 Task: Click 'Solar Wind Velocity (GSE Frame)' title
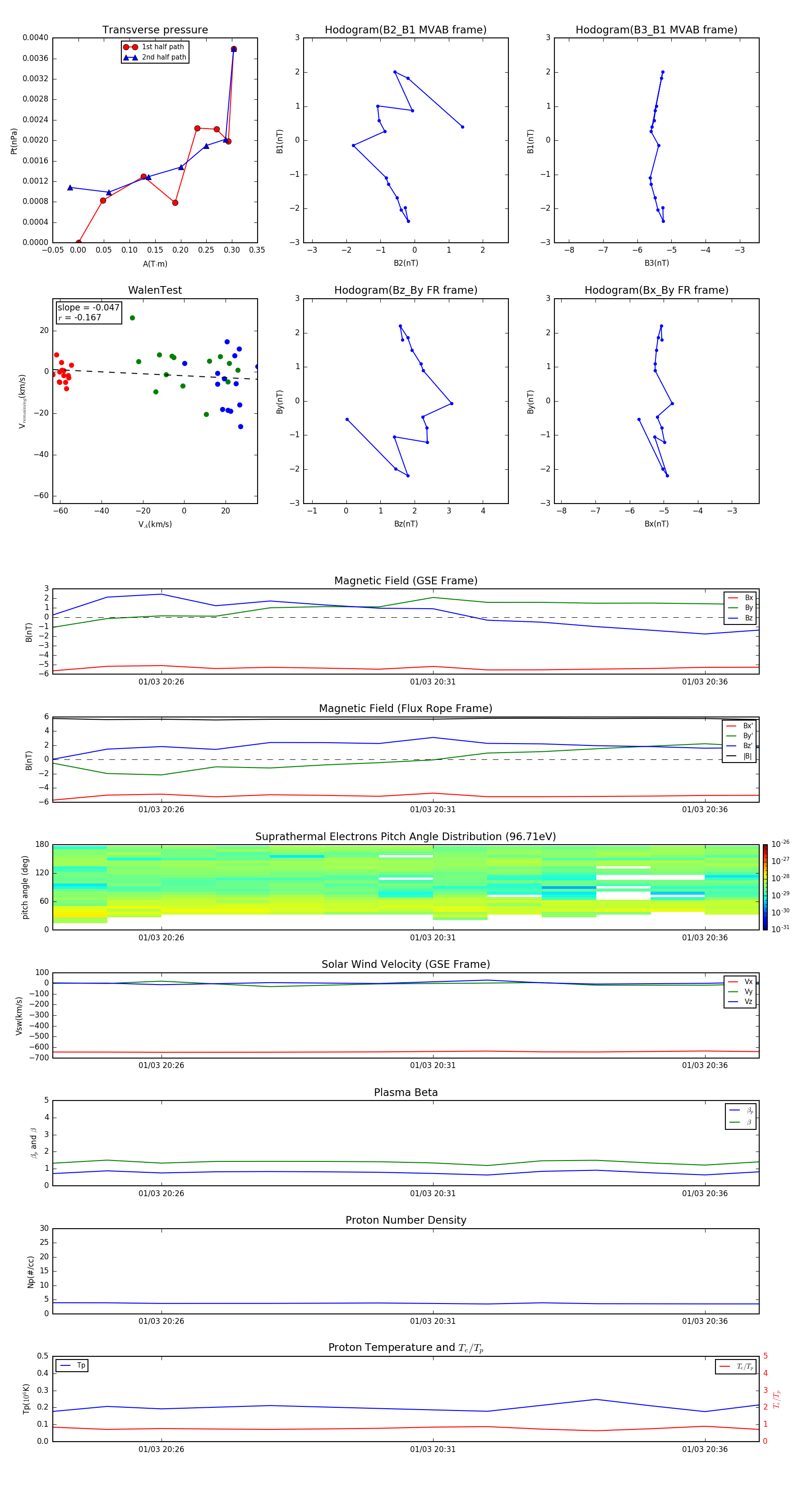click(406, 964)
